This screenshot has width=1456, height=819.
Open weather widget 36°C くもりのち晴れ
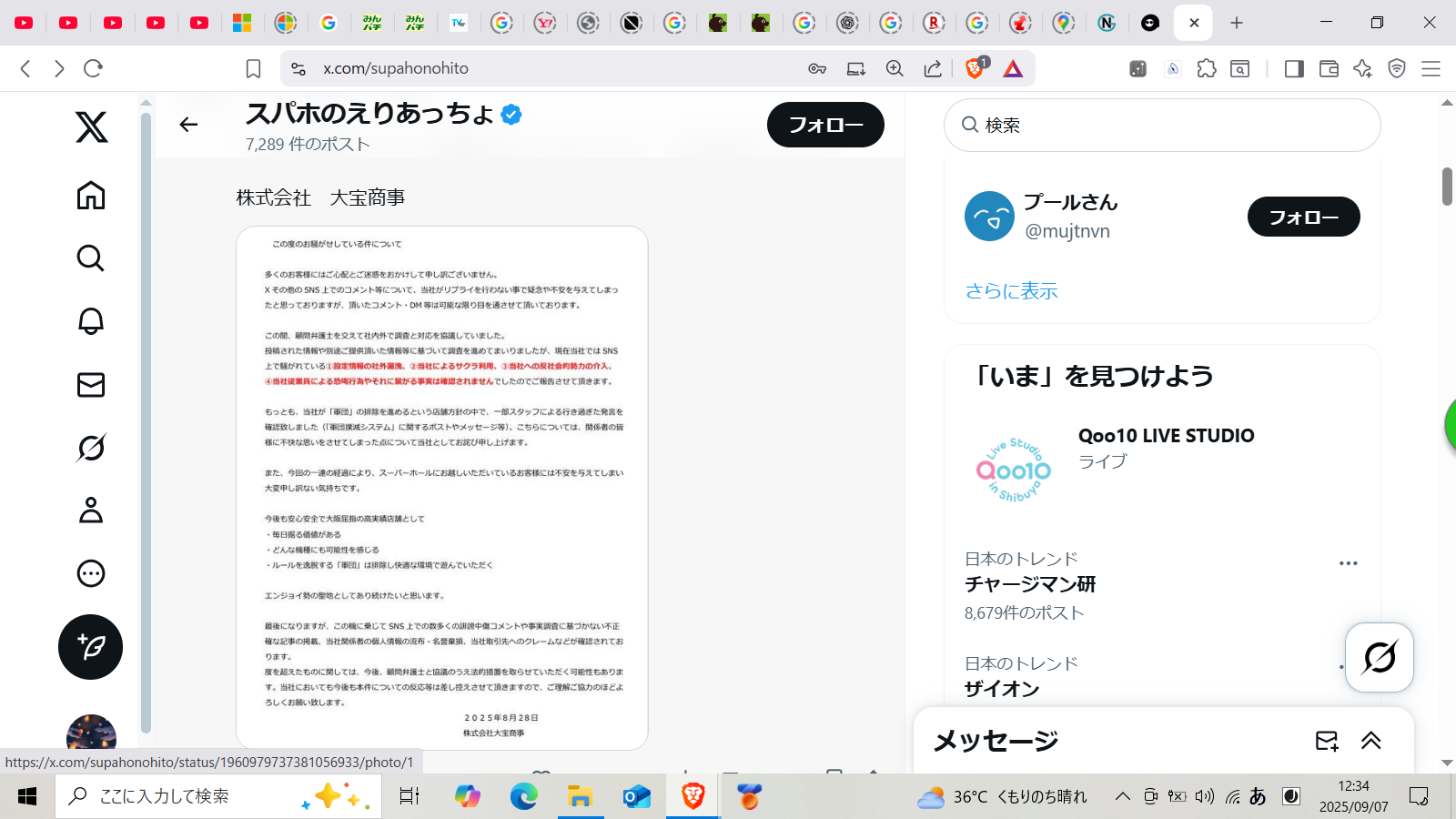click(x=1002, y=797)
